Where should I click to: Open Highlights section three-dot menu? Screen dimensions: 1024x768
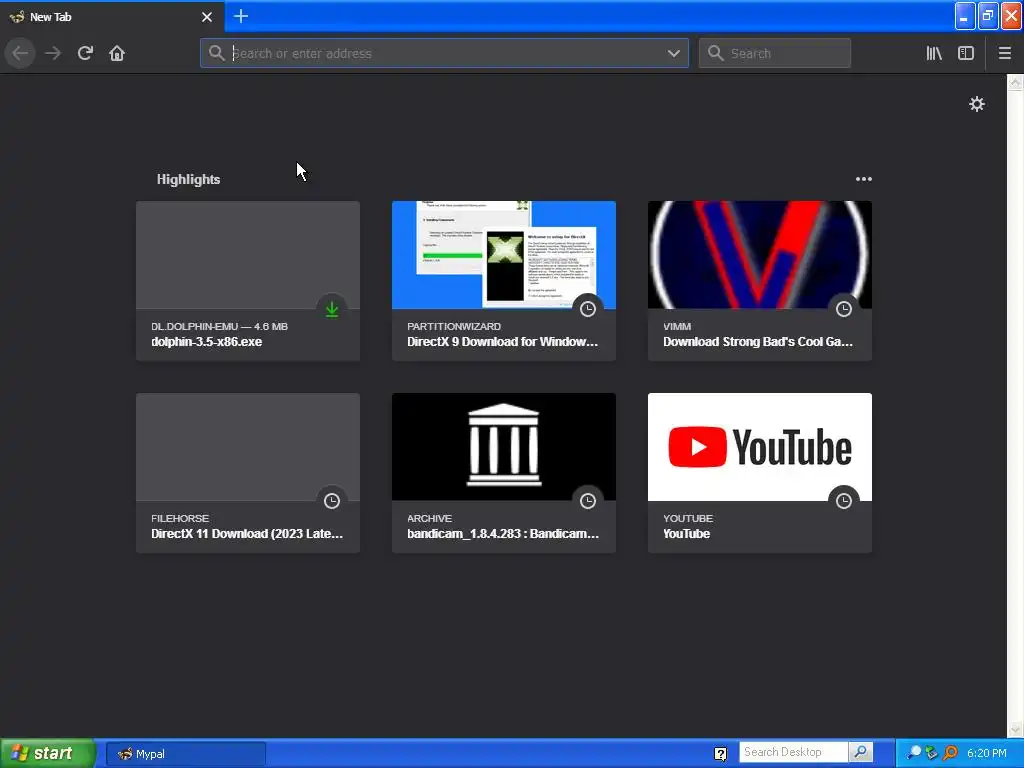tap(863, 179)
